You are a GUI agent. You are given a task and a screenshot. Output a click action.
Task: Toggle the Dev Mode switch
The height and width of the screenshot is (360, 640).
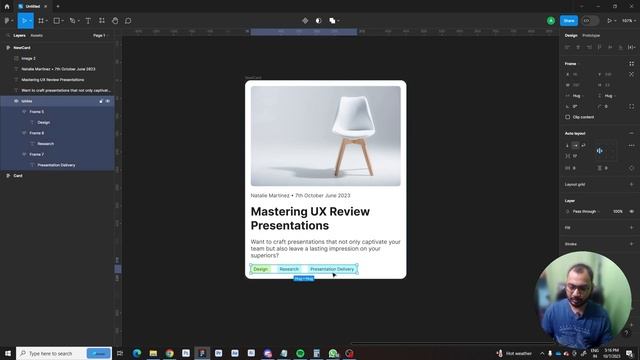pos(590,20)
